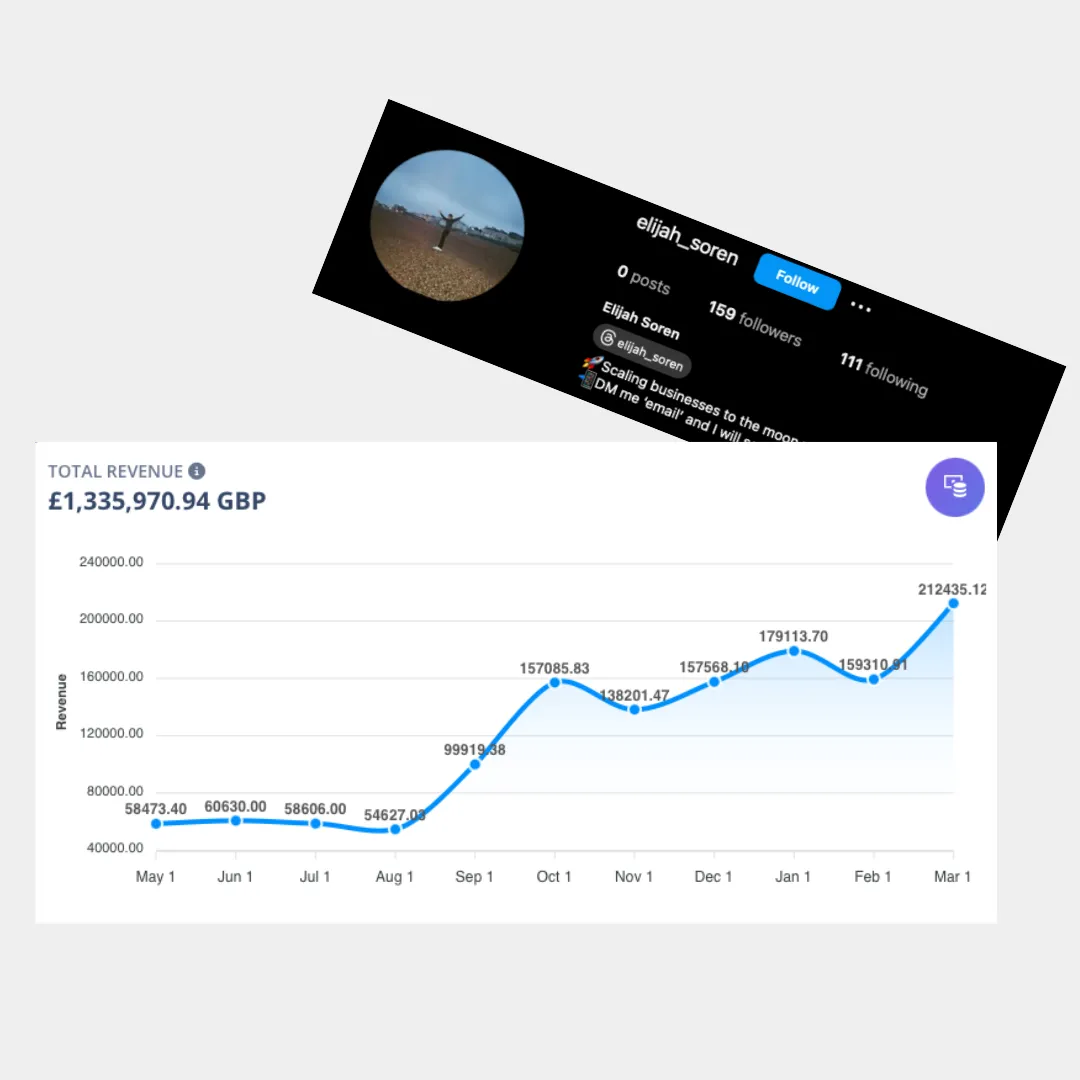Open the three-dot profile options menu
This screenshot has height=1080, width=1080.
(860, 305)
